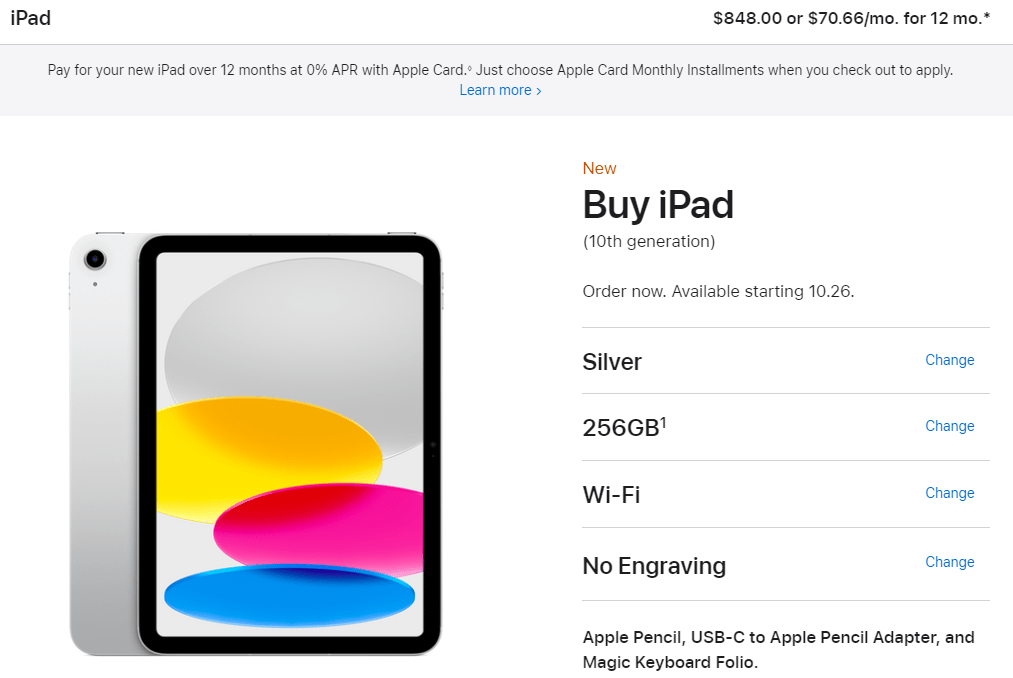This screenshot has height=678, width=1013.
Task: Open the Learn more link about Apple Card
Action: [x=494, y=90]
